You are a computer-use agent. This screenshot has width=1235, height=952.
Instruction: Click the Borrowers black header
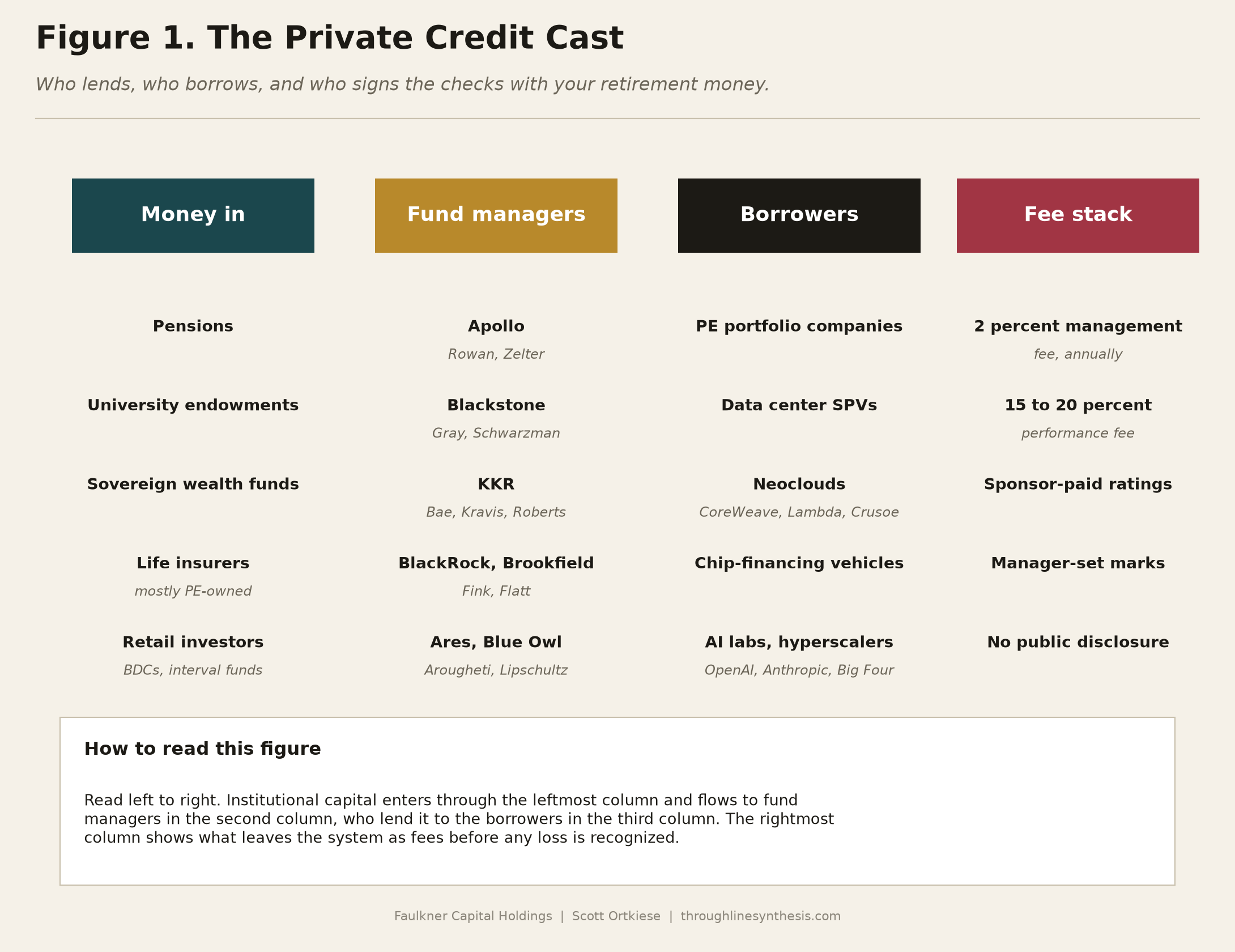point(799,215)
